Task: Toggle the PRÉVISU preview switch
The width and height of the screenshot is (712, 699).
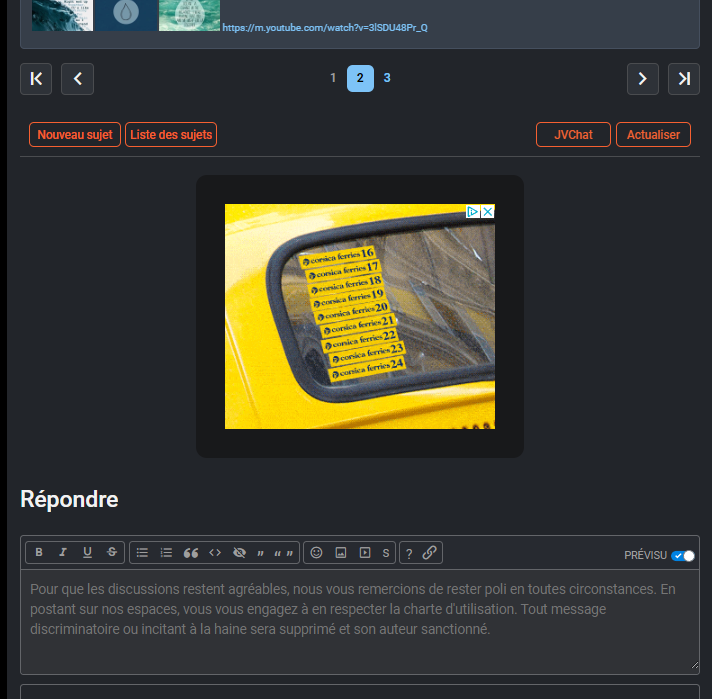Action: (x=682, y=555)
